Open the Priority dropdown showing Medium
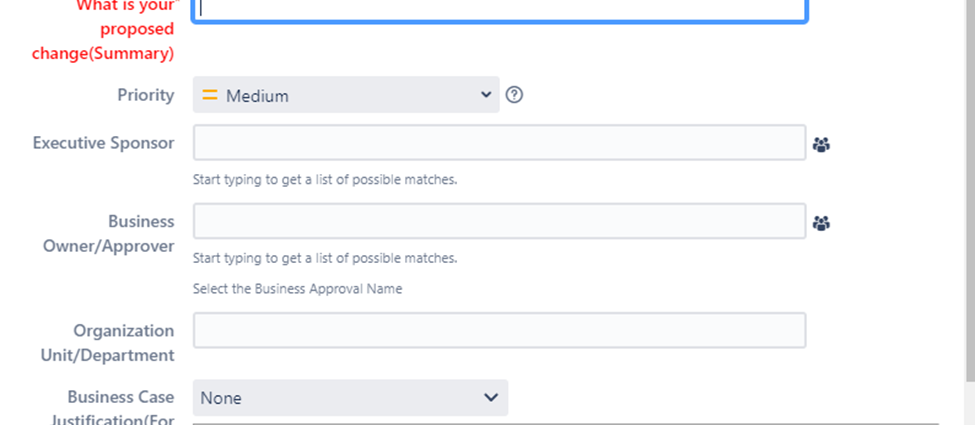Screen dimensions: 975x425 [346, 95]
